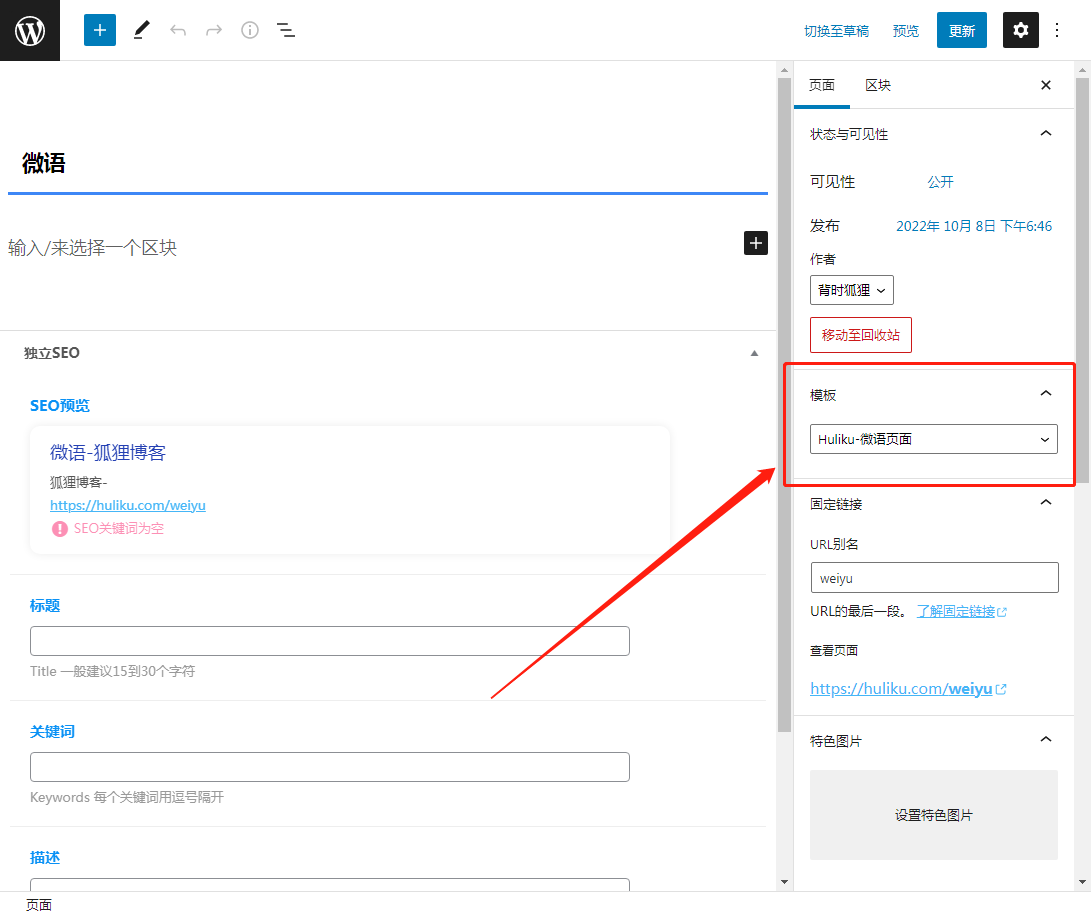Collapse the 模板 panel
The width and height of the screenshot is (1091, 916).
pyautogui.click(x=1046, y=394)
